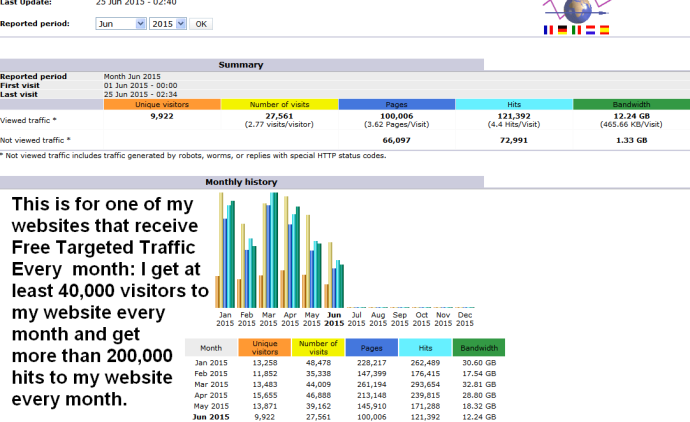Viewport: 690px width, 422px height.
Task: Click the Feb 2015 label under the chart
Action: pos(247,319)
